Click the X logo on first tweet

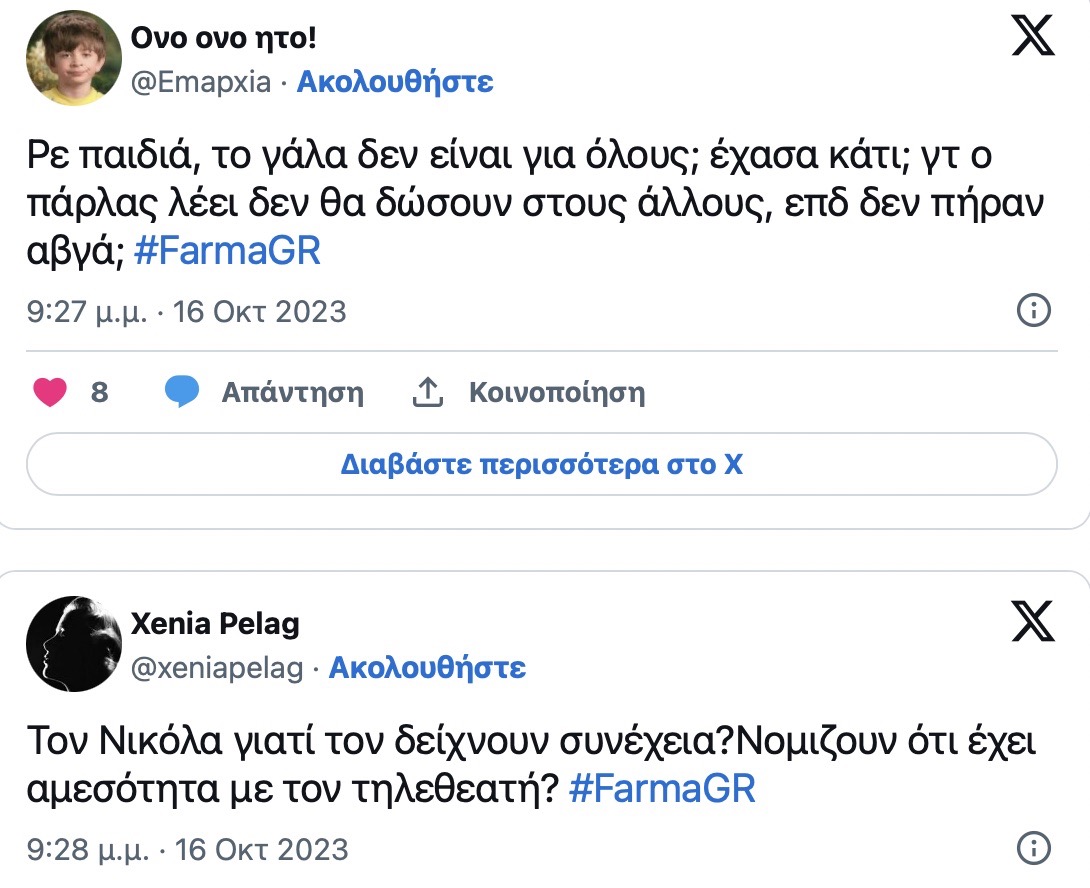click(x=1033, y=37)
